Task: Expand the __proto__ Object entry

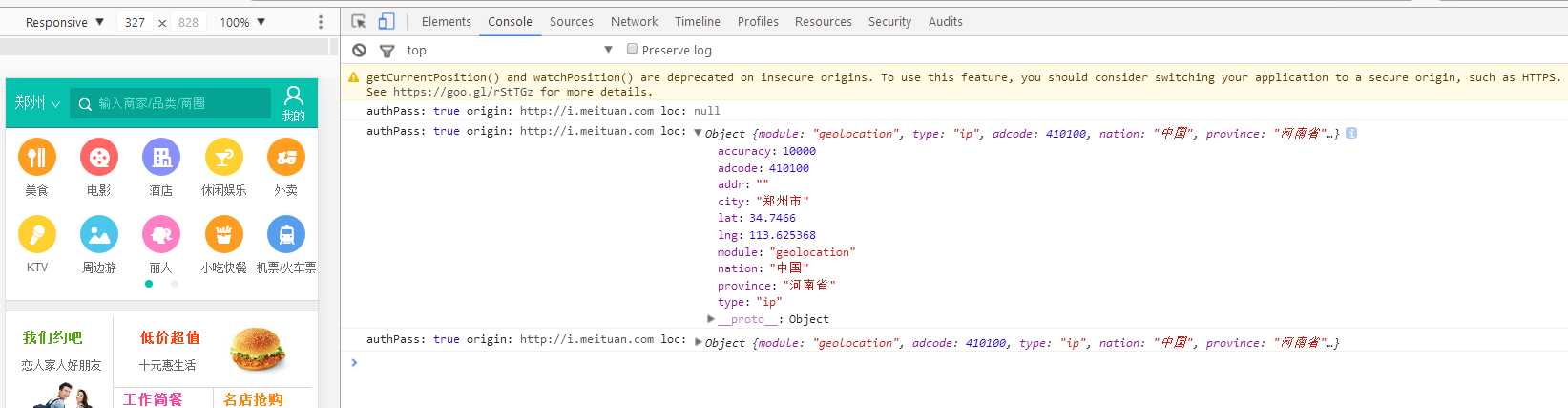Action: click(711, 319)
